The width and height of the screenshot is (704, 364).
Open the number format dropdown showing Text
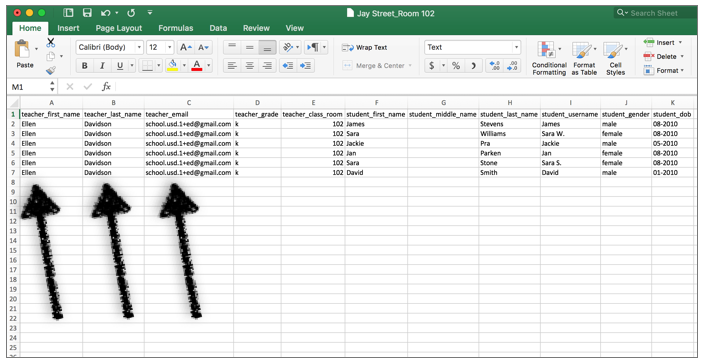tap(516, 47)
